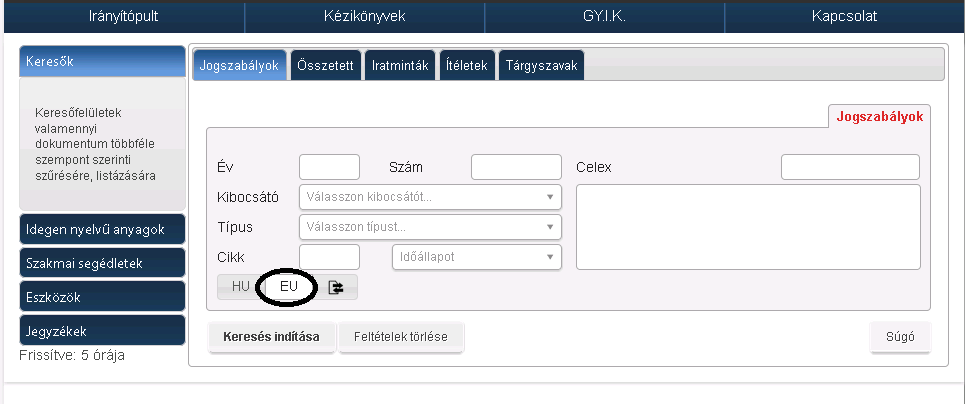Image resolution: width=965 pixels, height=404 pixels.
Task: Open the Kibocsátó dropdown
Action: pos(430,197)
